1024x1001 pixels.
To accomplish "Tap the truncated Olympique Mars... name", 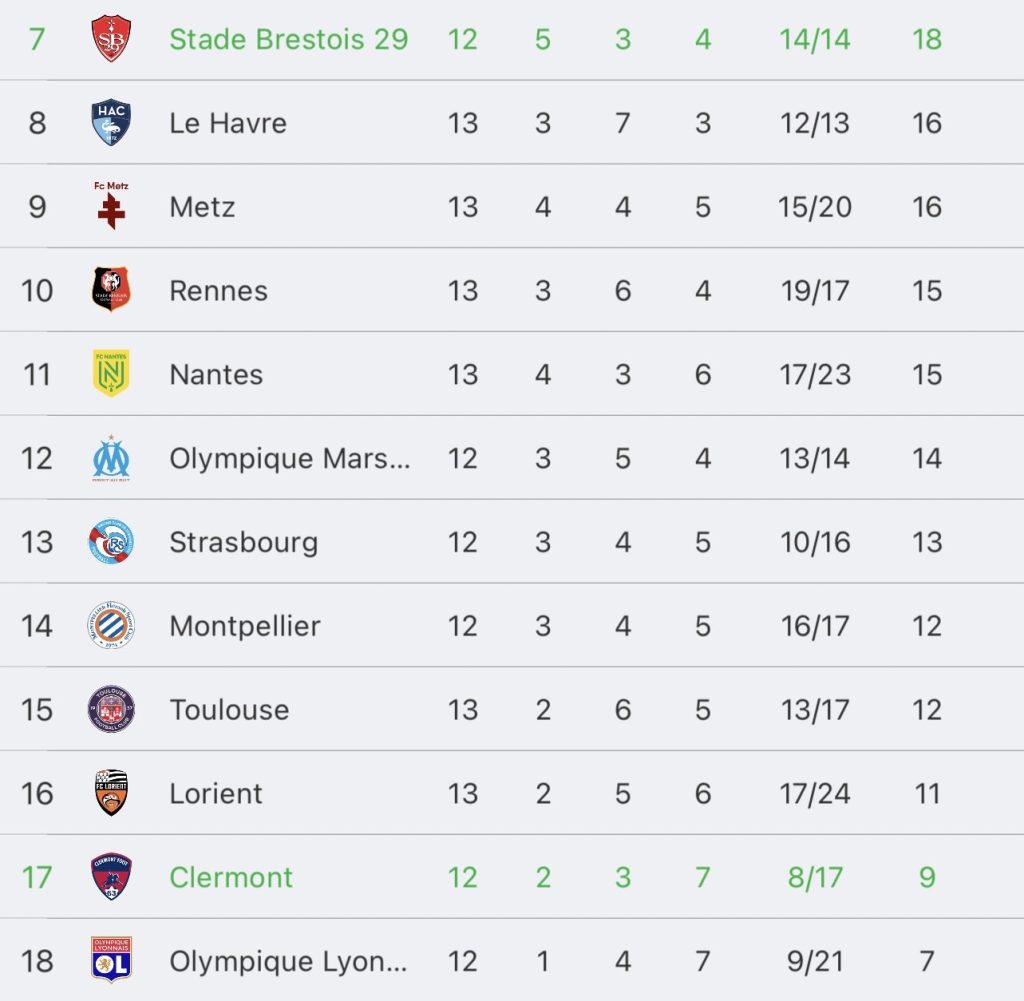I will (x=290, y=458).
